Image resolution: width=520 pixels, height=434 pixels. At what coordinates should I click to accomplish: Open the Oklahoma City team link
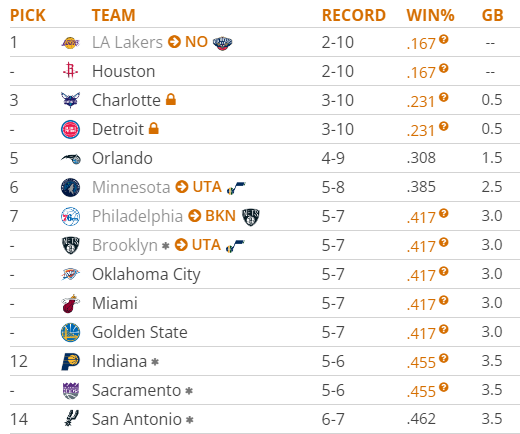(x=146, y=275)
